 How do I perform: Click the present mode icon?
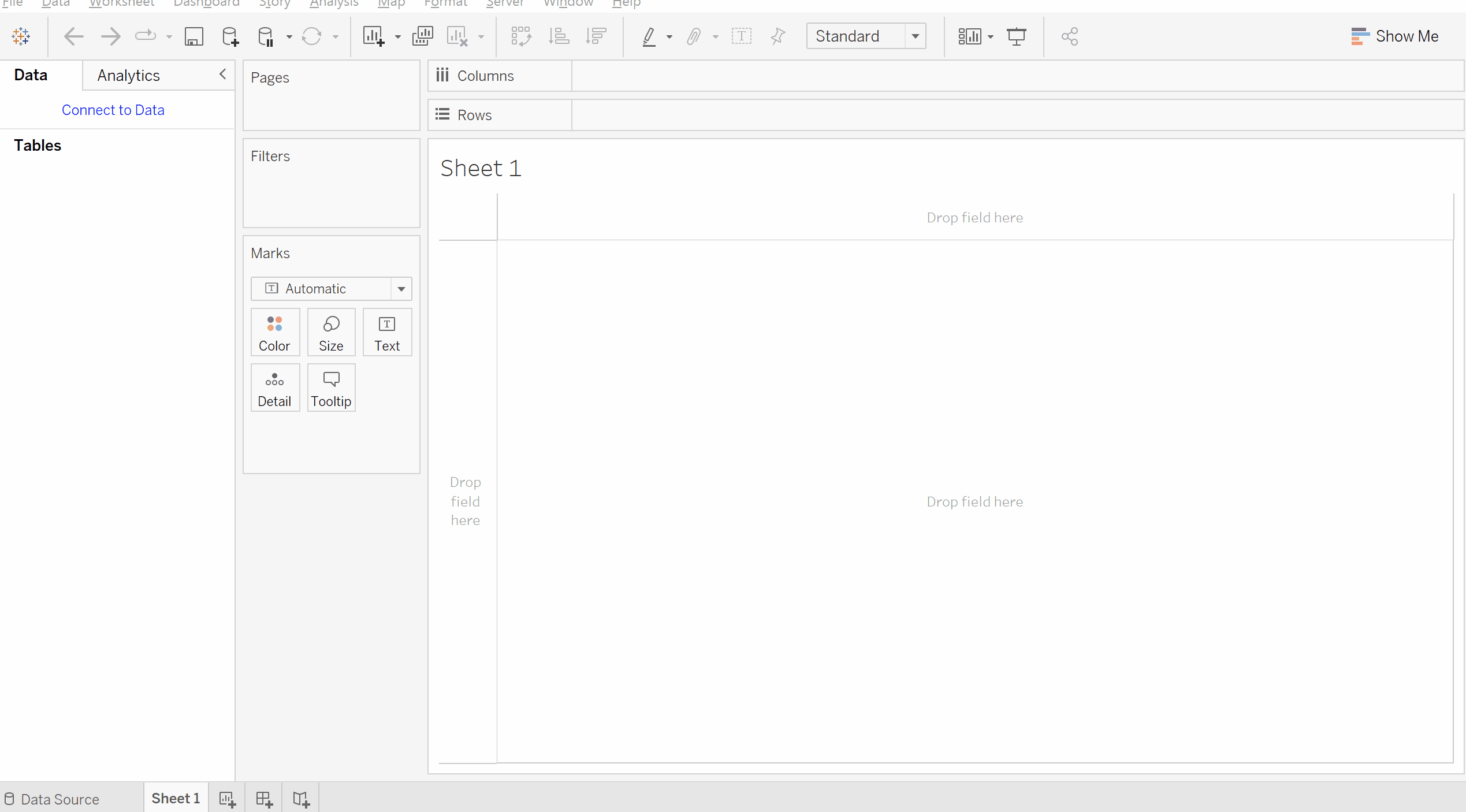(x=1017, y=36)
